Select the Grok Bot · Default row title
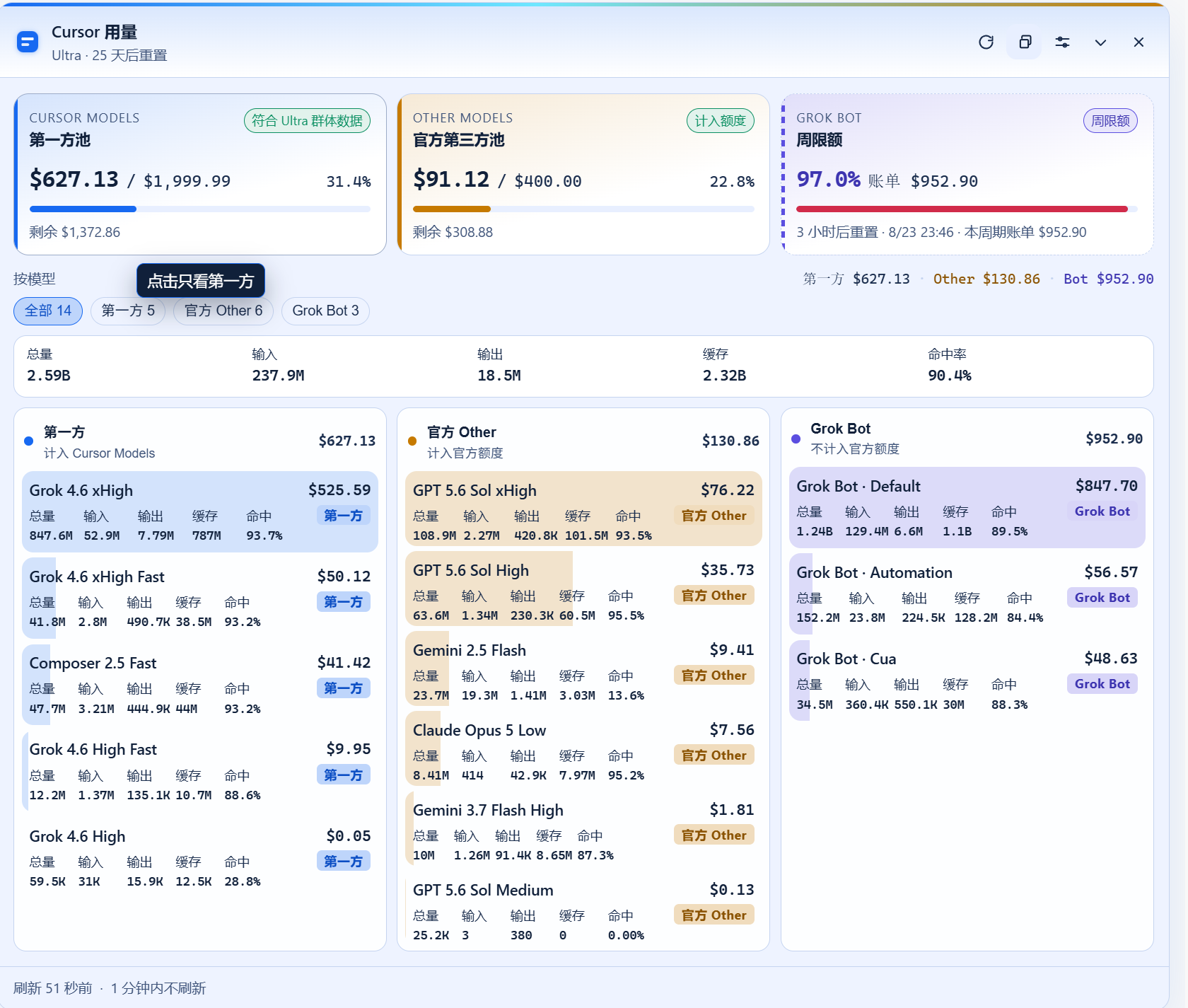Viewport: 1188px width, 1008px height. pyautogui.click(x=858, y=486)
